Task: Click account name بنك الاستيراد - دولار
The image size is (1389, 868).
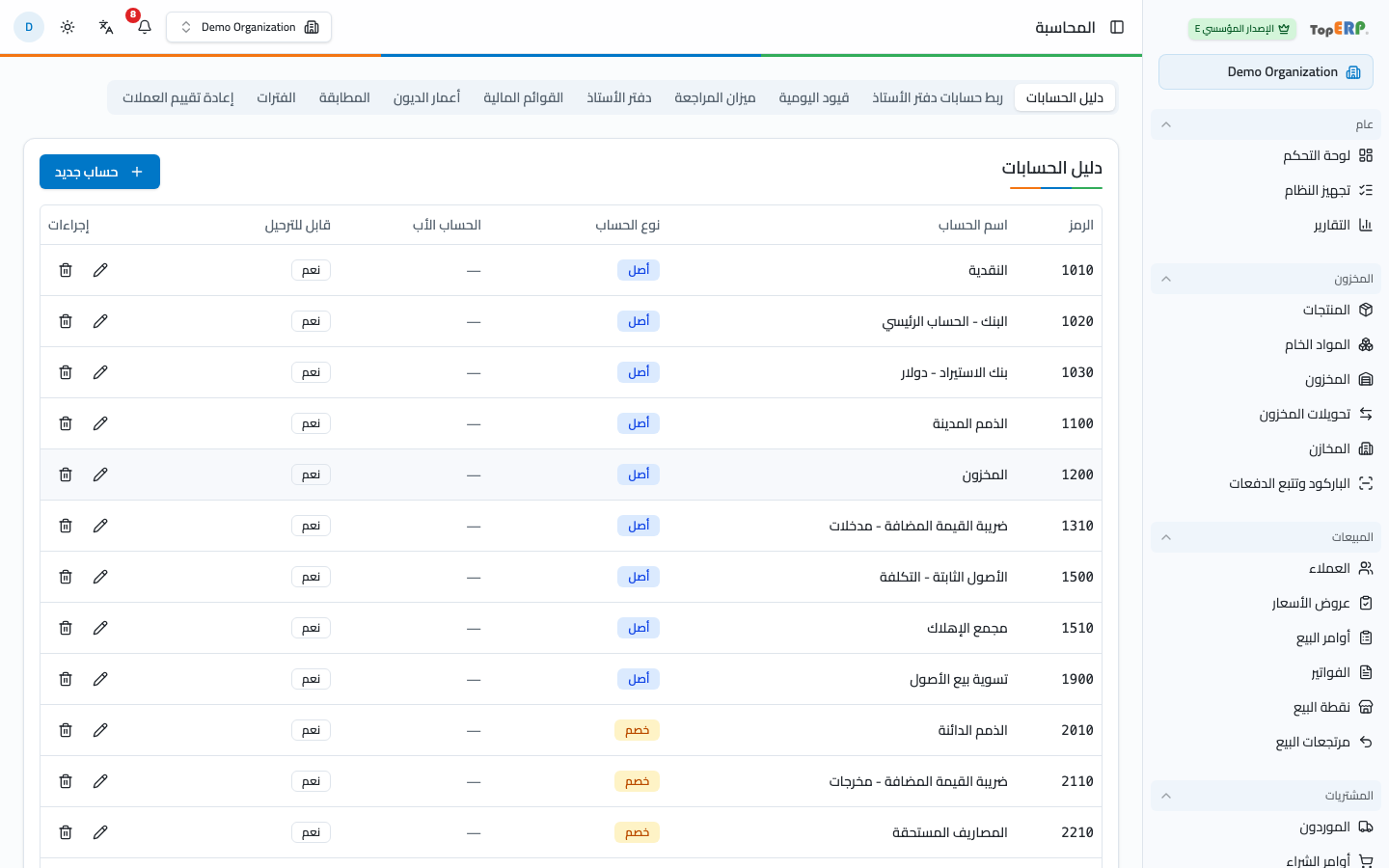Action: pyautogui.click(x=954, y=372)
